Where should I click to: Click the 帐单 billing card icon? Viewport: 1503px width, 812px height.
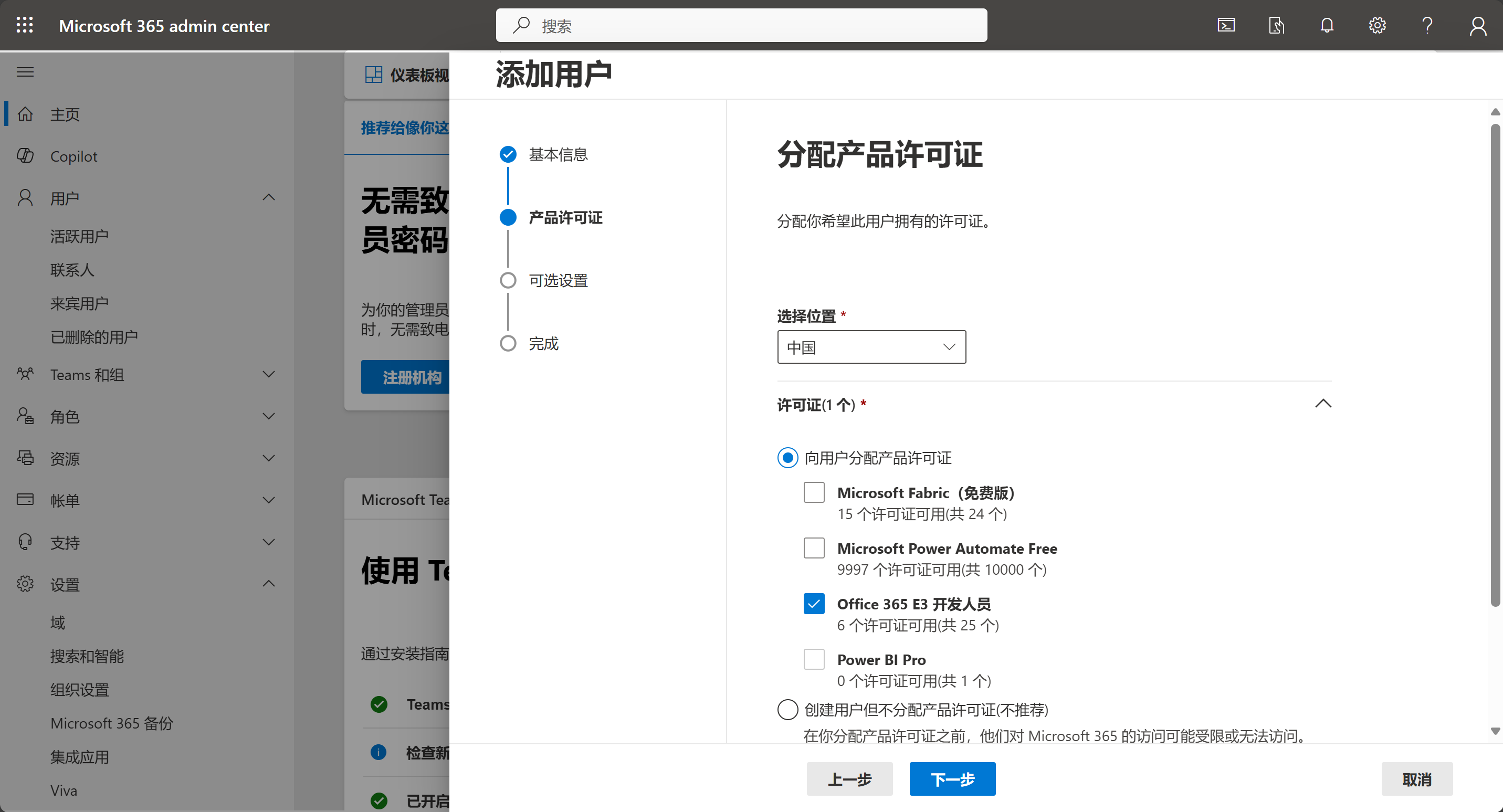tap(25, 499)
